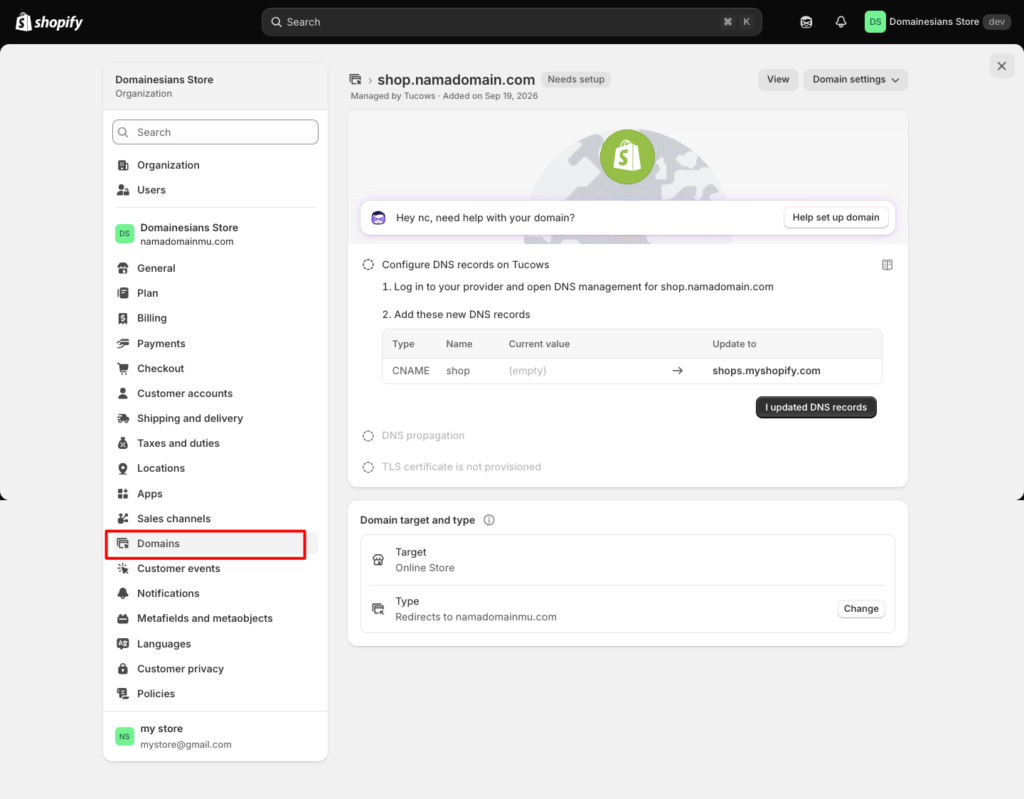Click the domains breadcrumb icon beside shop.namadomain.com
Image resolution: width=1024 pixels, height=799 pixels.
[355, 79]
